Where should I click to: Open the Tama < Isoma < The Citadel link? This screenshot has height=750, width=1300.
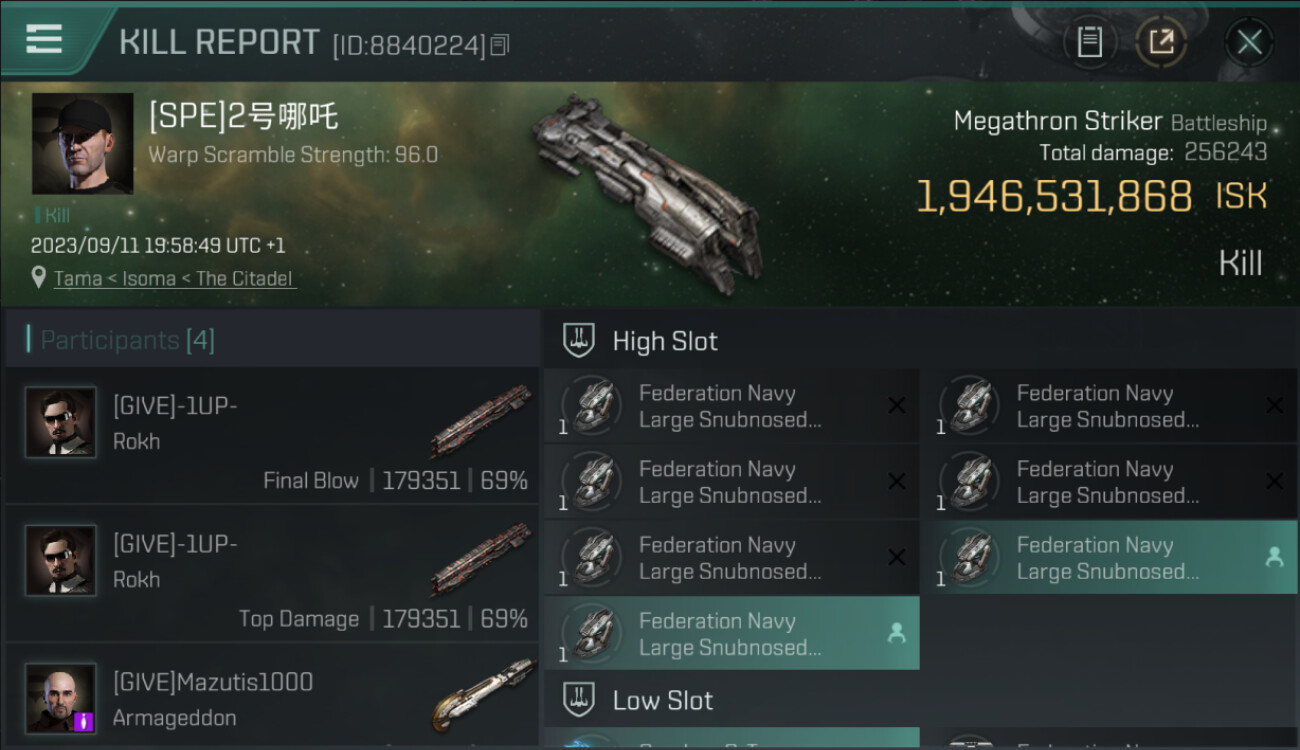point(175,279)
